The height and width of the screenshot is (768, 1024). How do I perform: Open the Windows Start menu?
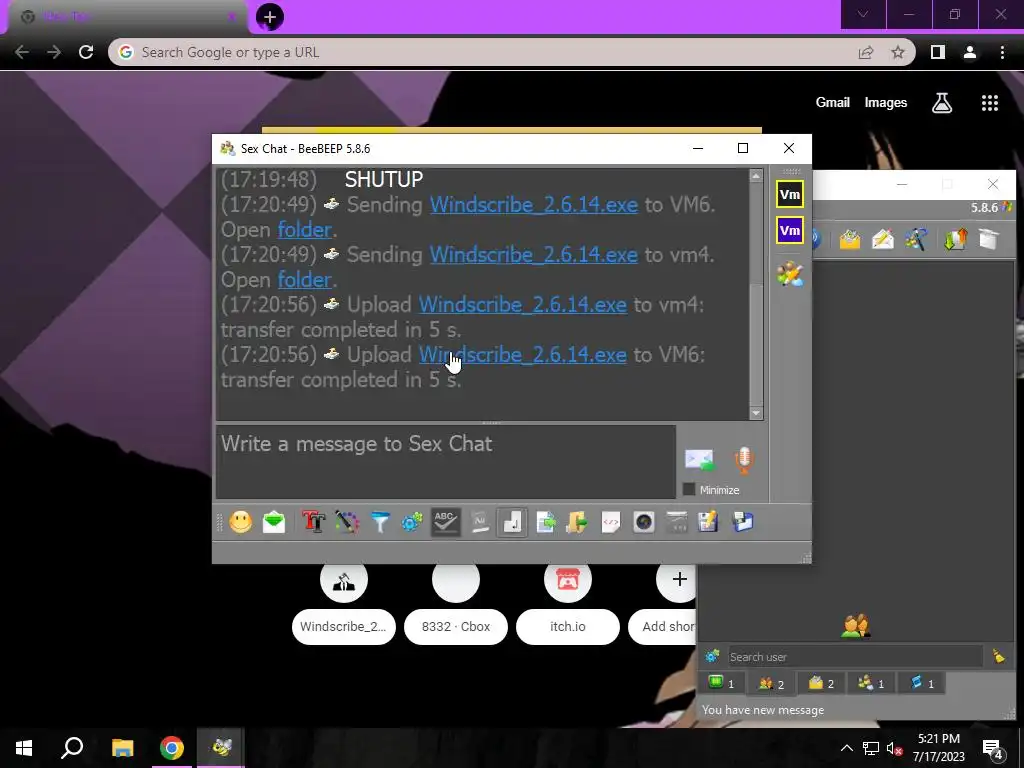(24, 748)
